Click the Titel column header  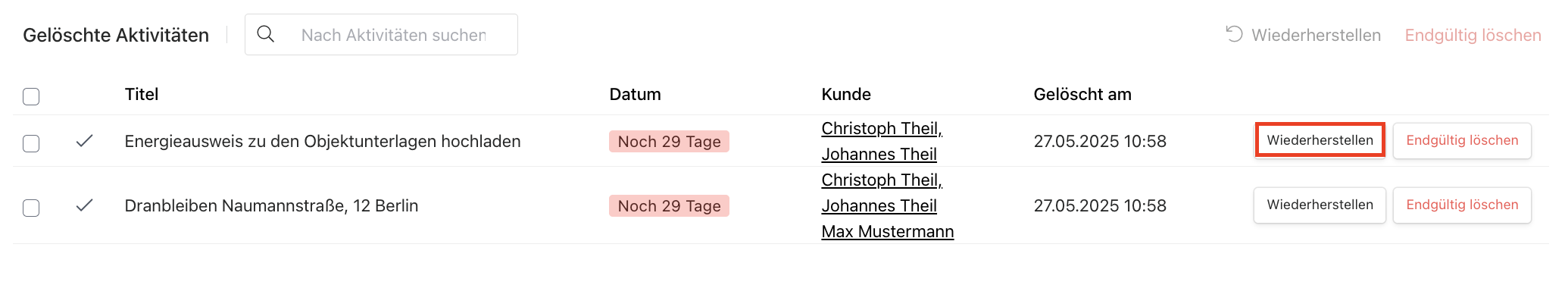[x=142, y=94]
